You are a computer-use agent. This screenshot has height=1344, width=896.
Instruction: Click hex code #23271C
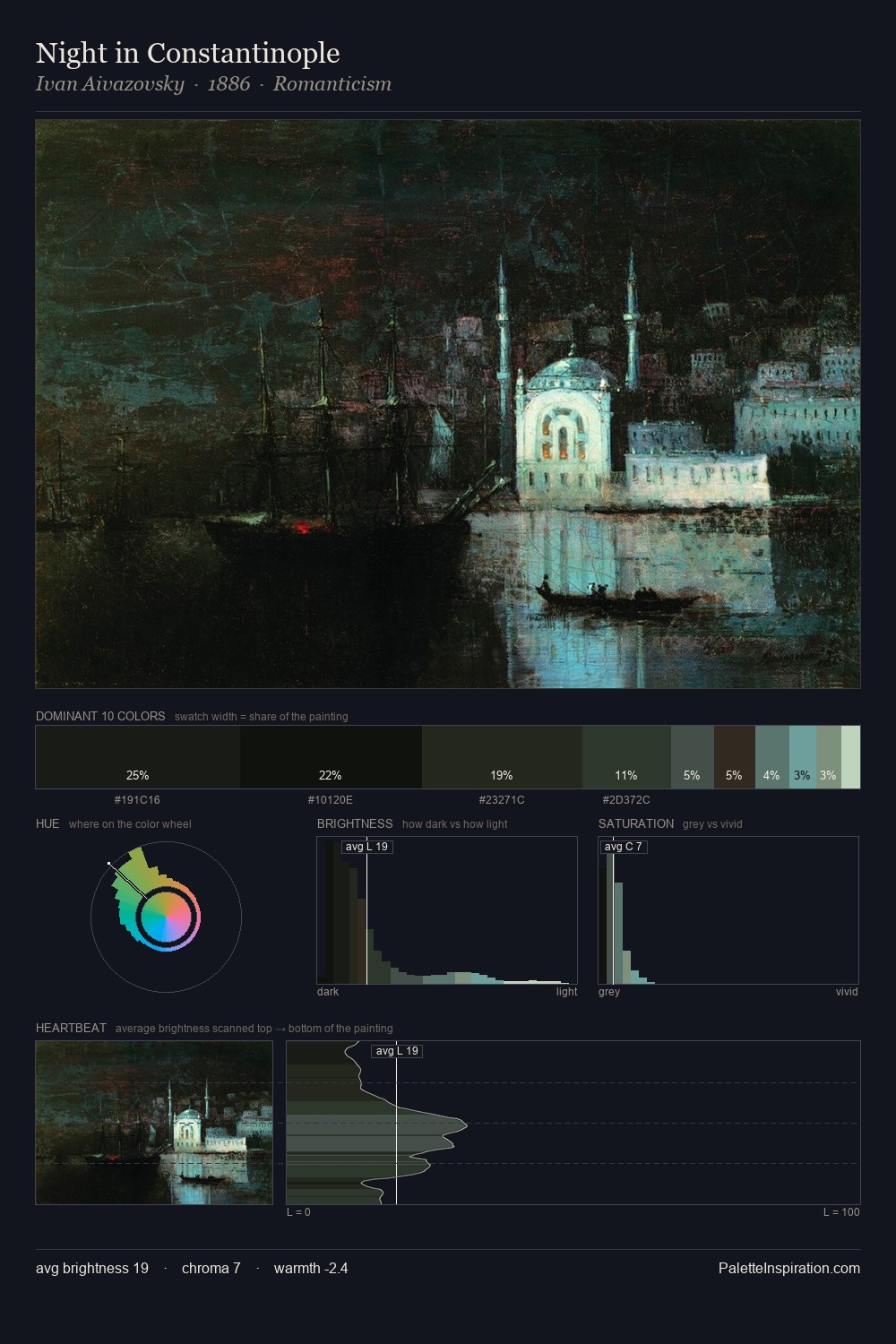(x=502, y=800)
